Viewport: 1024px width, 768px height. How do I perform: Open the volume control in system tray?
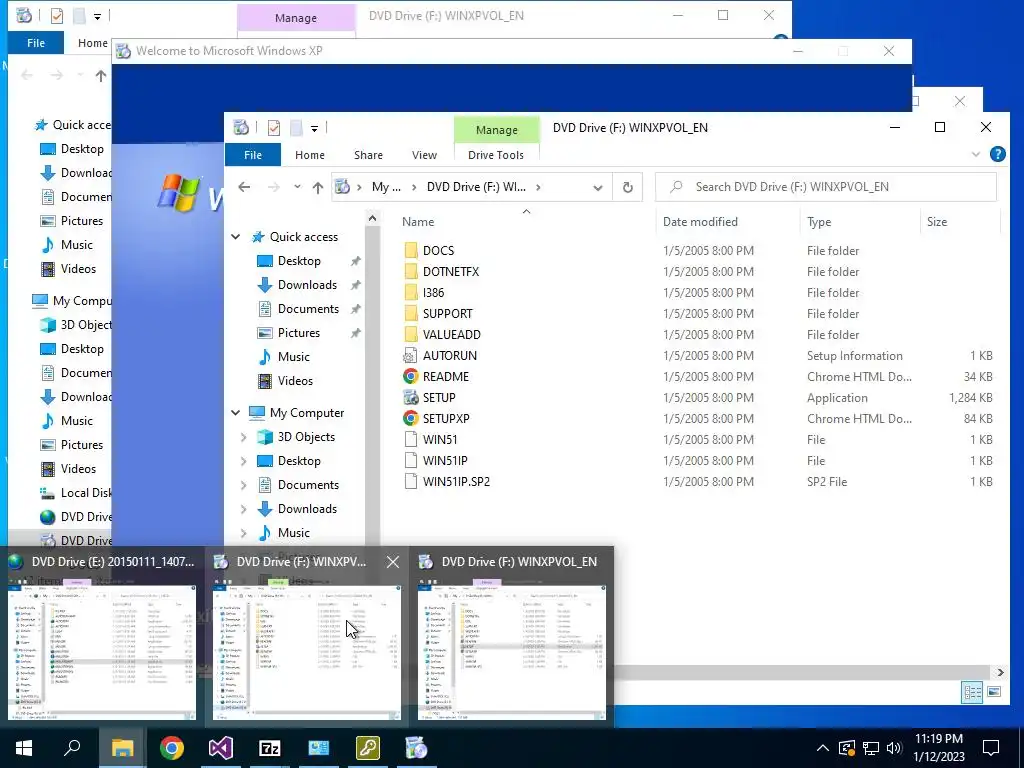894,748
